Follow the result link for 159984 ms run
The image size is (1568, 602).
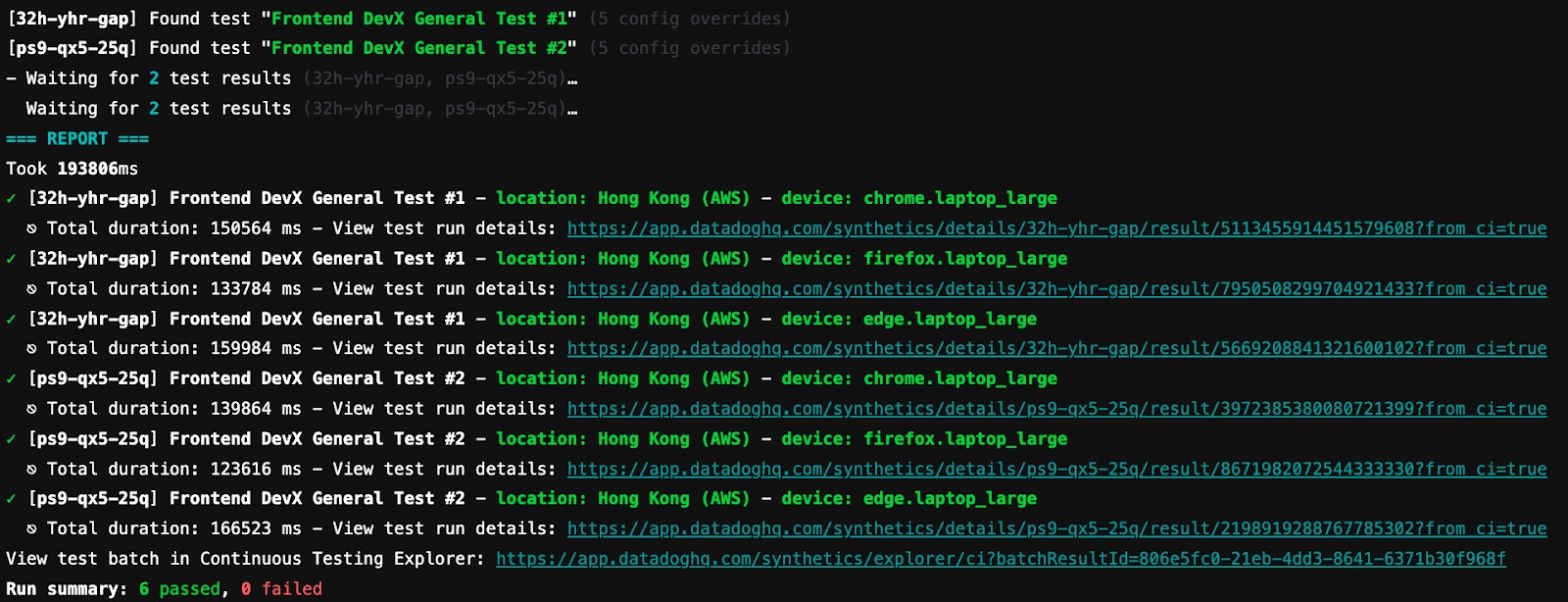(1056, 349)
